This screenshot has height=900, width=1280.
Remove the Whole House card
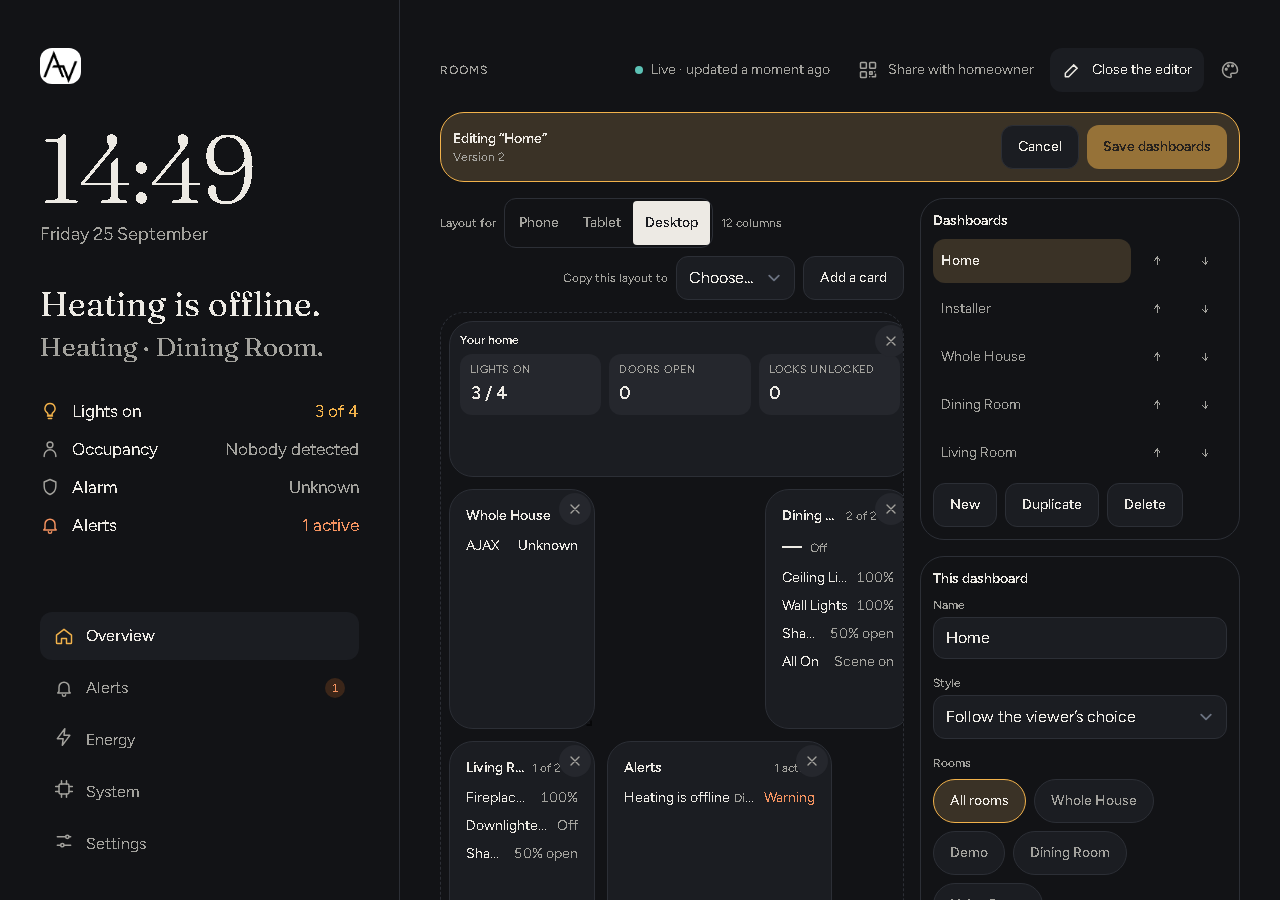[575, 509]
